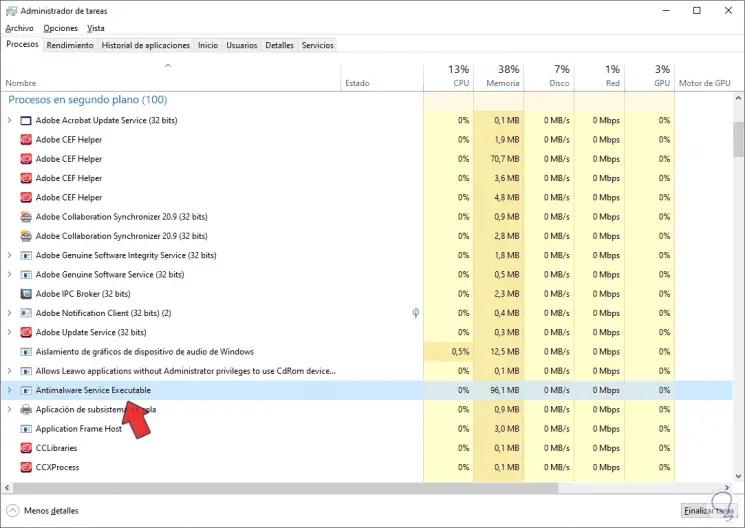This screenshot has height=528, width=745.
Task: Click icon of Adobe CEF Helper 70,7 MB
Action: click(26, 159)
